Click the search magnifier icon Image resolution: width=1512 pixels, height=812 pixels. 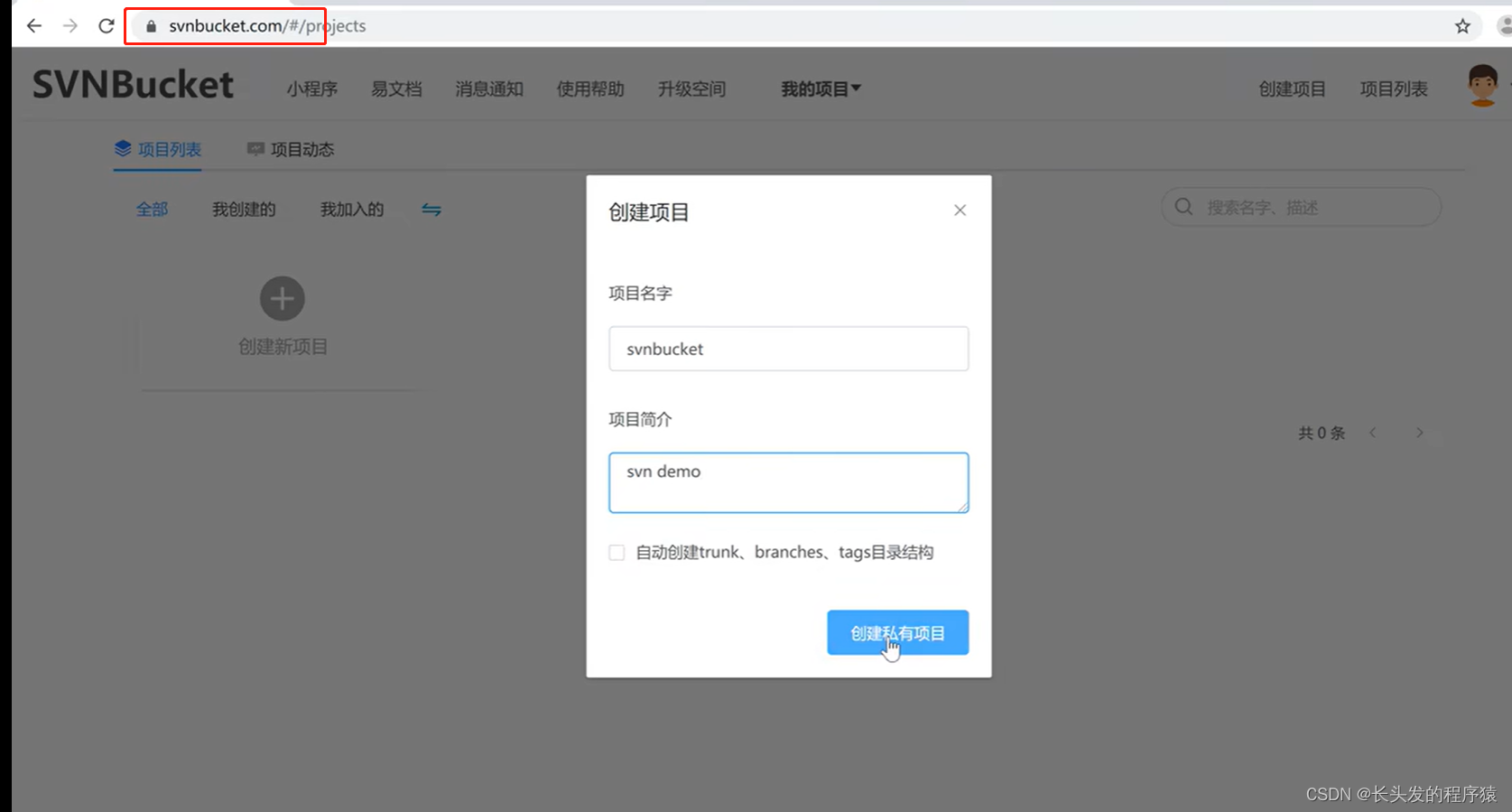1183,207
